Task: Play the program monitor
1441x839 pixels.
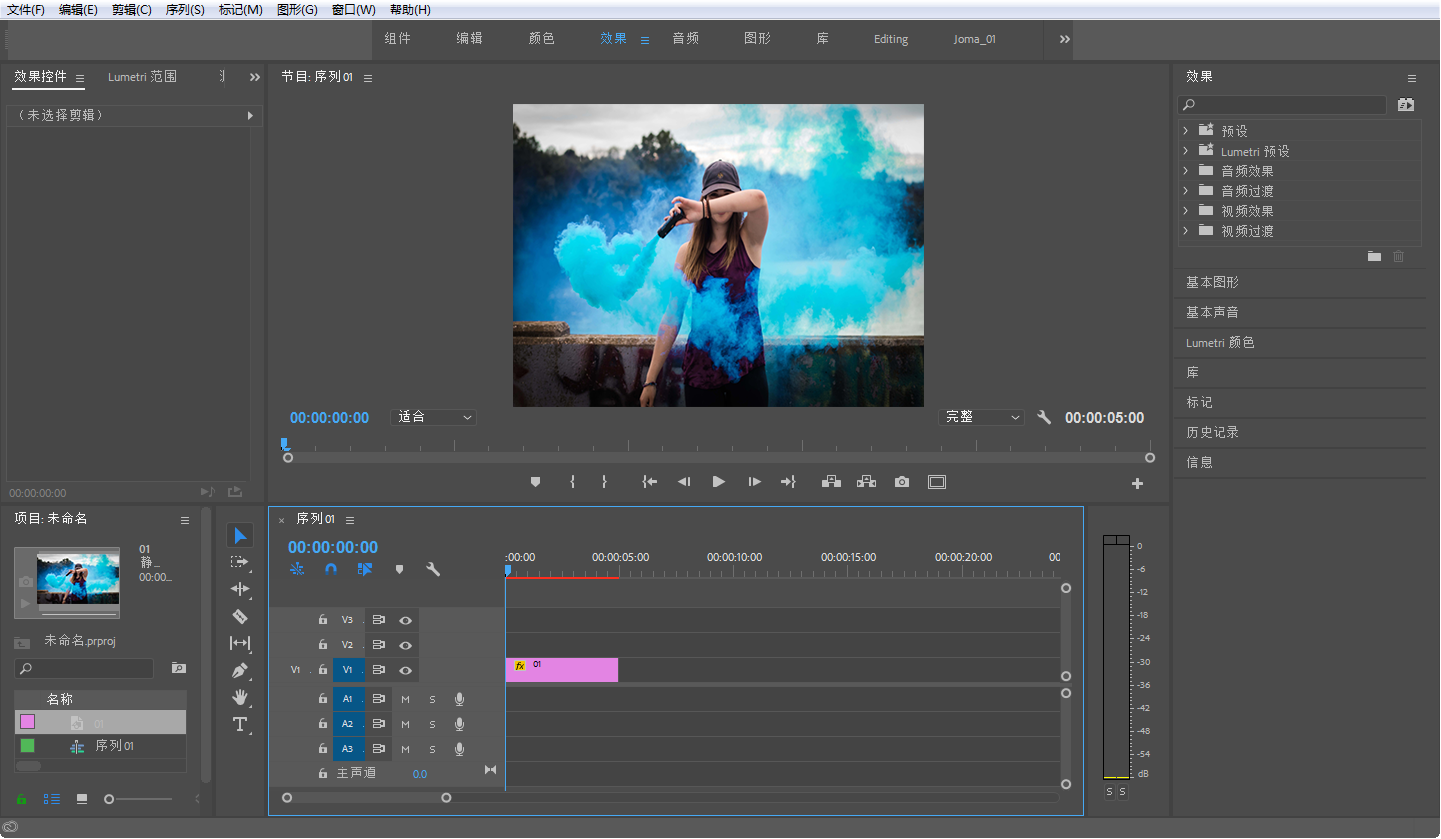Action: click(718, 482)
